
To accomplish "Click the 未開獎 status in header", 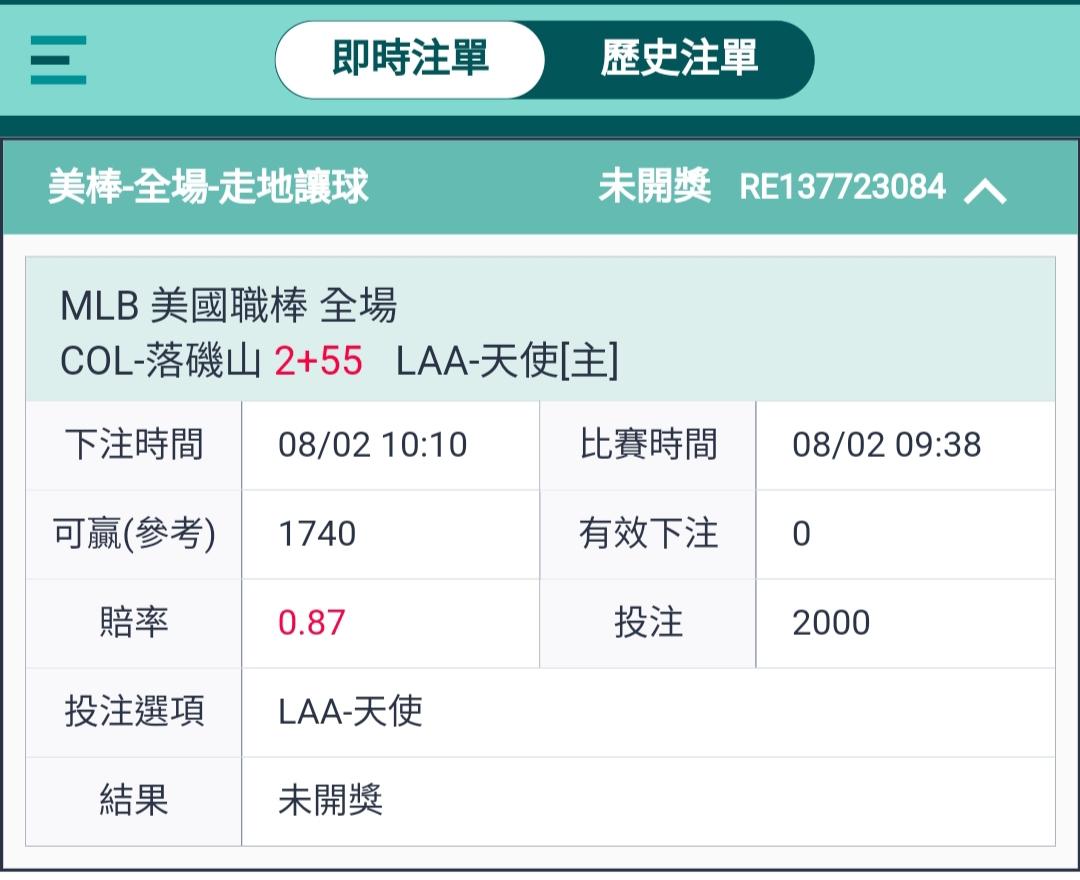I will [x=654, y=187].
